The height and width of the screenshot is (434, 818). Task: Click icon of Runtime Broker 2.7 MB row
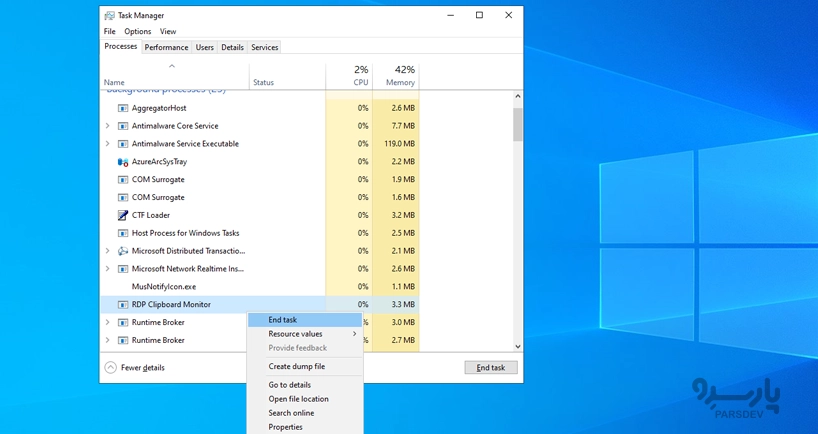coord(123,340)
